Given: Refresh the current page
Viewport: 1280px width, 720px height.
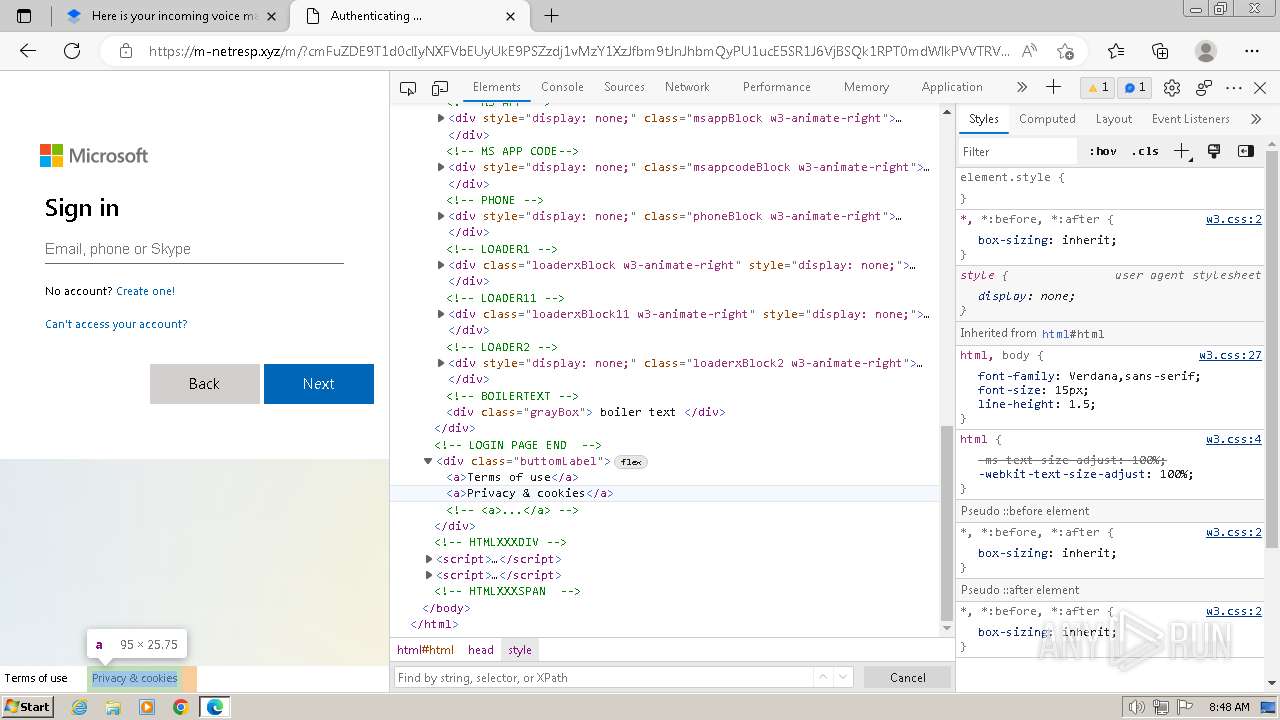Looking at the screenshot, I should point(72,51).
